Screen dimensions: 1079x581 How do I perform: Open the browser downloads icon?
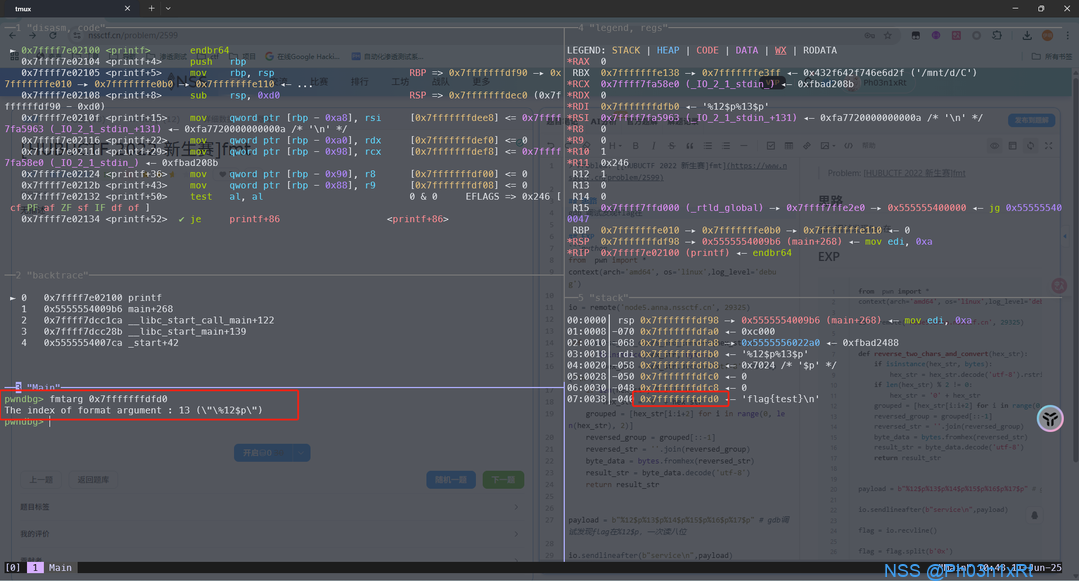1026,35
